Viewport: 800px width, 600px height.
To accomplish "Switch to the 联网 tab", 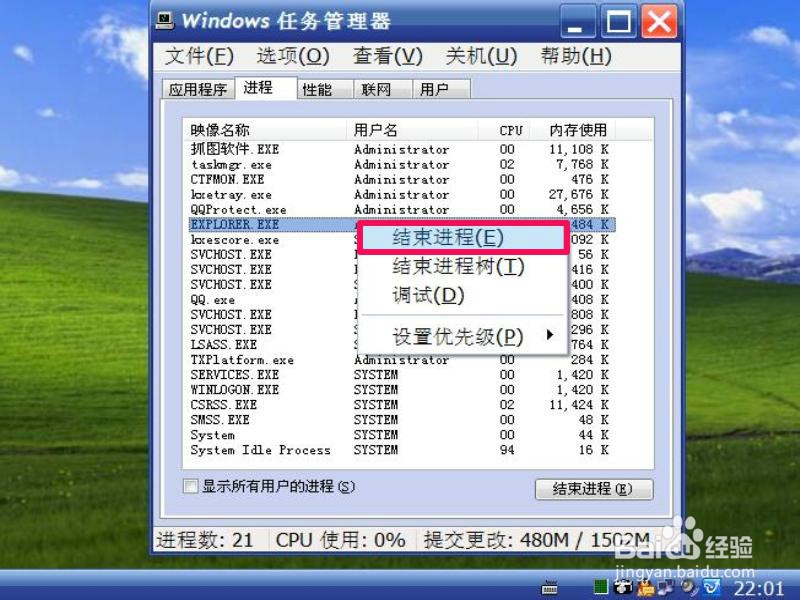I will 376,88.
